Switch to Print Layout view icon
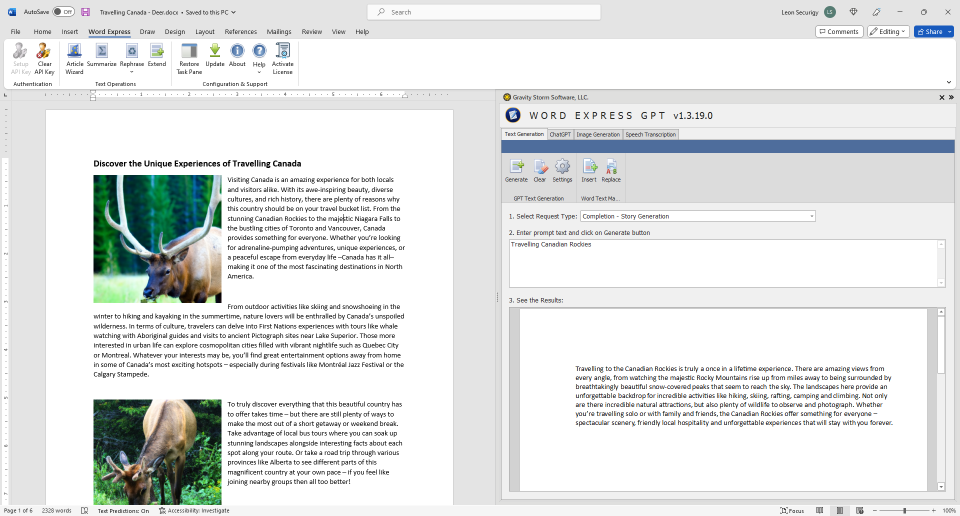 (x=840, y=510)
